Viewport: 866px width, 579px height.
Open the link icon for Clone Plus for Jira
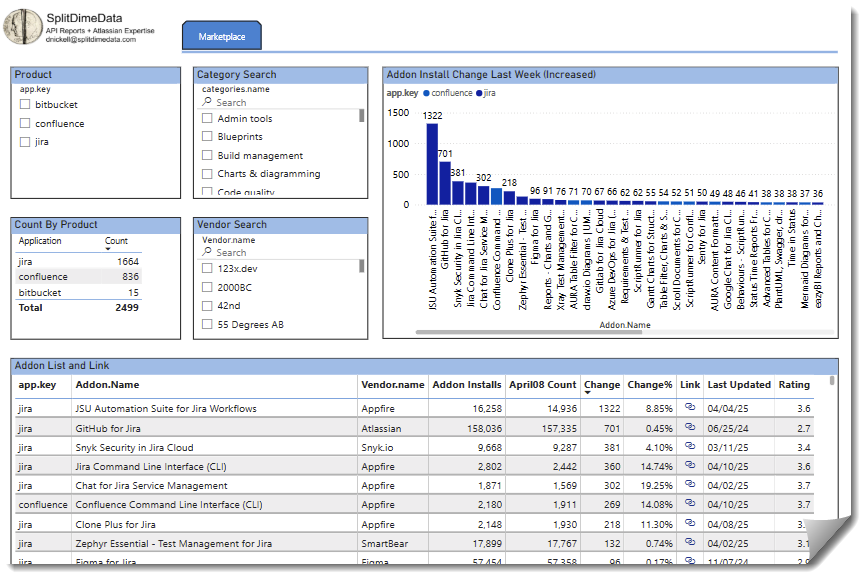point(690,523)
